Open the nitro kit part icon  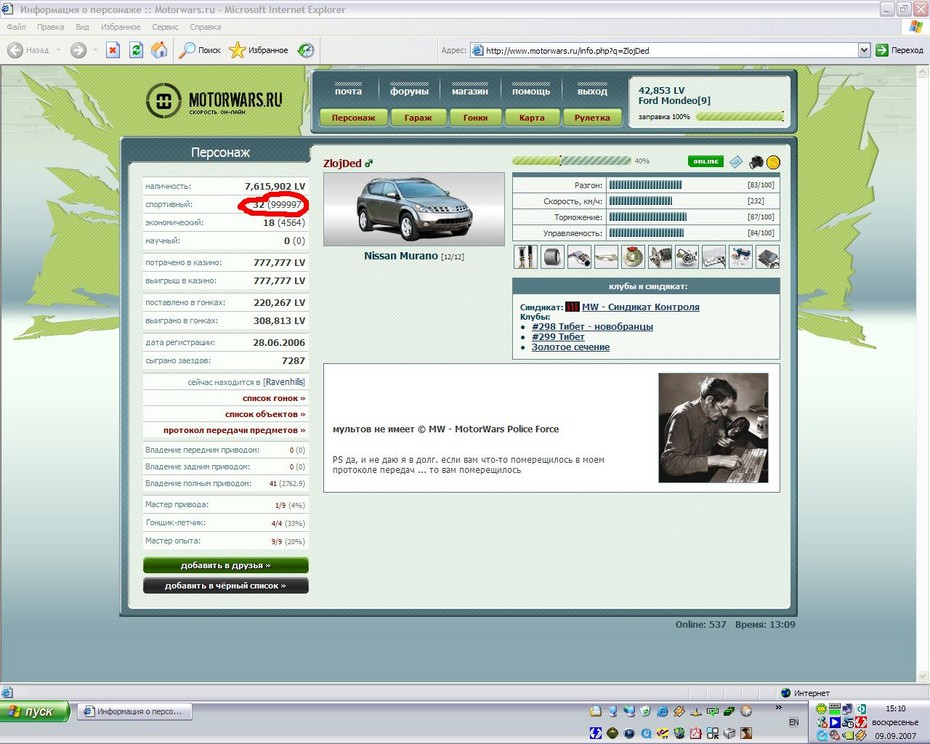pos(741,257)
